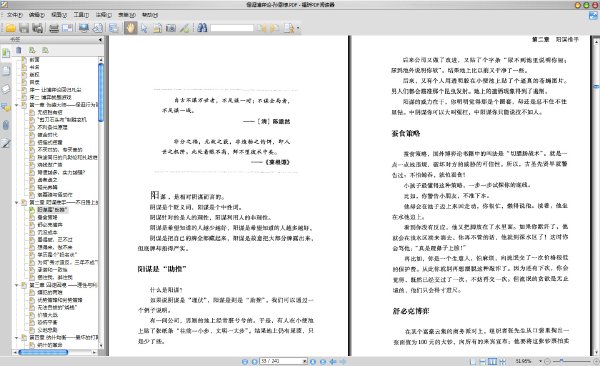
Task: Click the Open file folder icon
Action: (11, 28)
